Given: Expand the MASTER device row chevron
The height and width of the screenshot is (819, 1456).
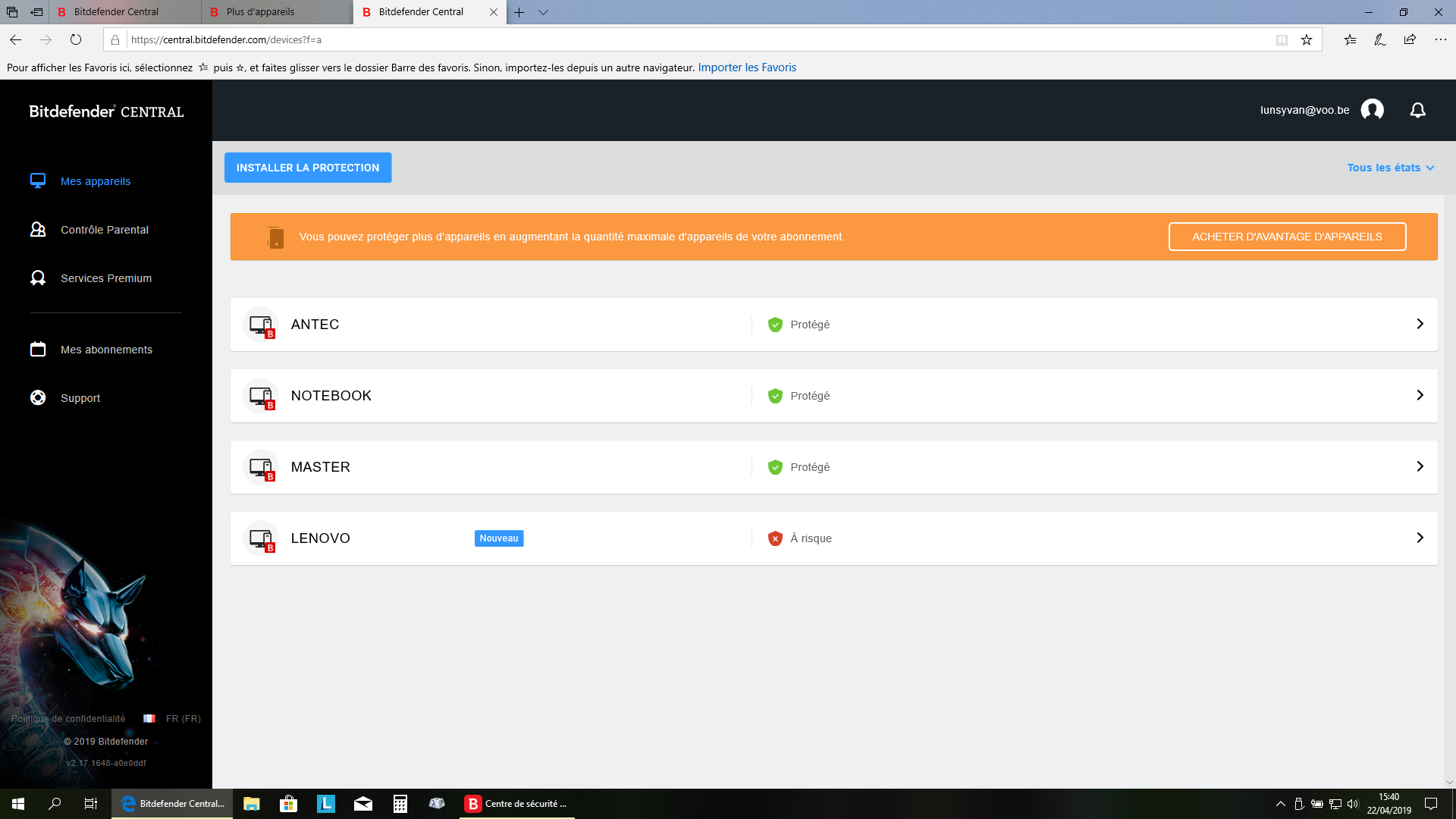Looking at the screenshot, I should tap(1420, 466).
